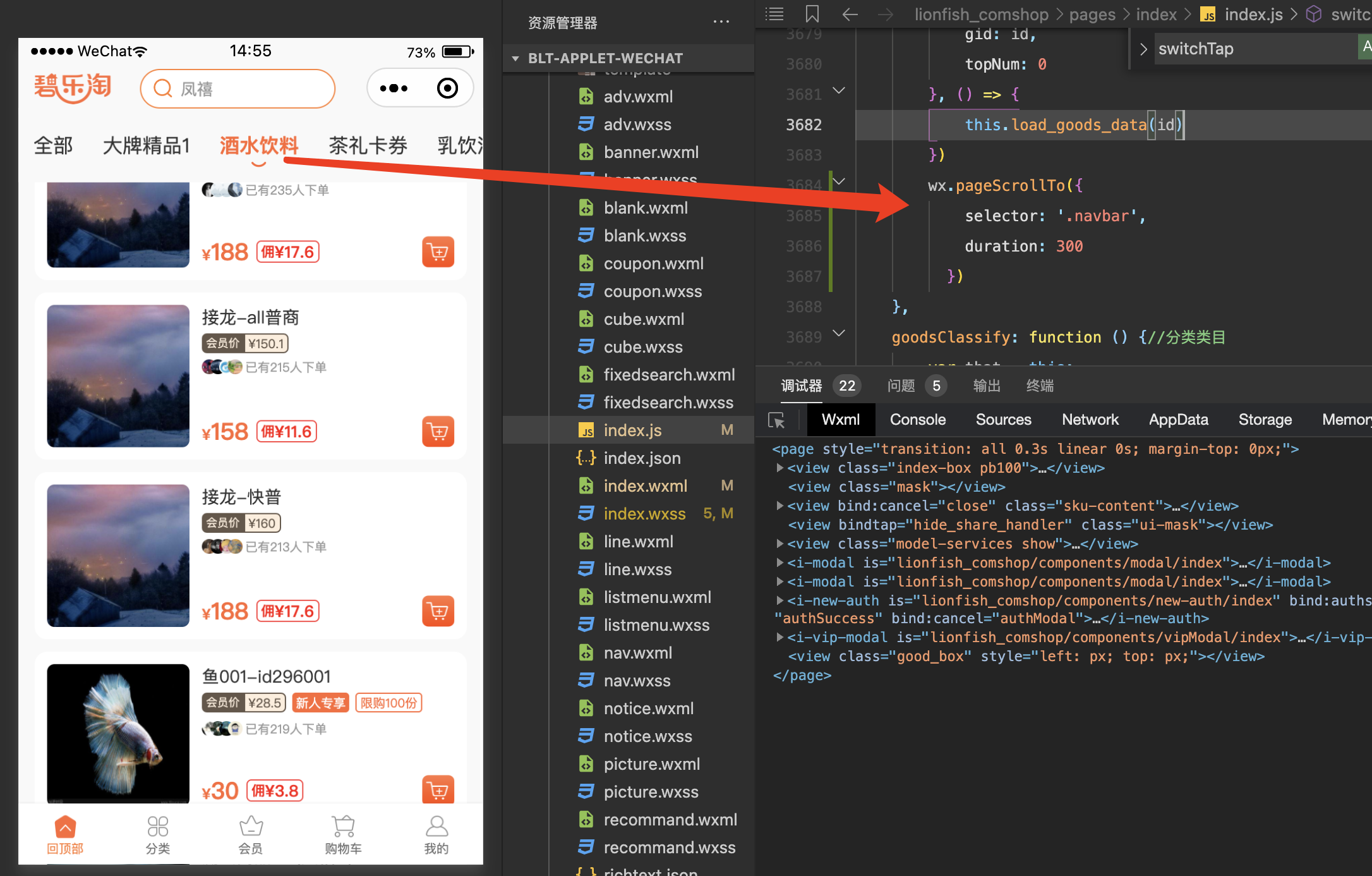
Task: Select the 茶礼卡券 category tab
Action: pos(368,145)
